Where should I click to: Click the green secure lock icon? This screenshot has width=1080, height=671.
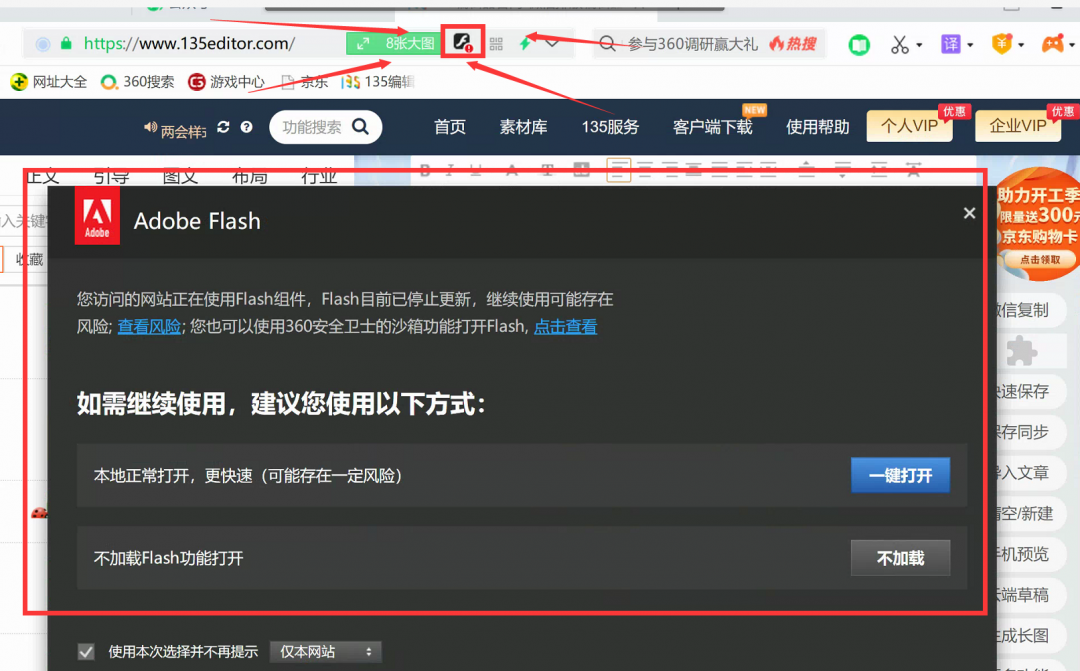66,43
